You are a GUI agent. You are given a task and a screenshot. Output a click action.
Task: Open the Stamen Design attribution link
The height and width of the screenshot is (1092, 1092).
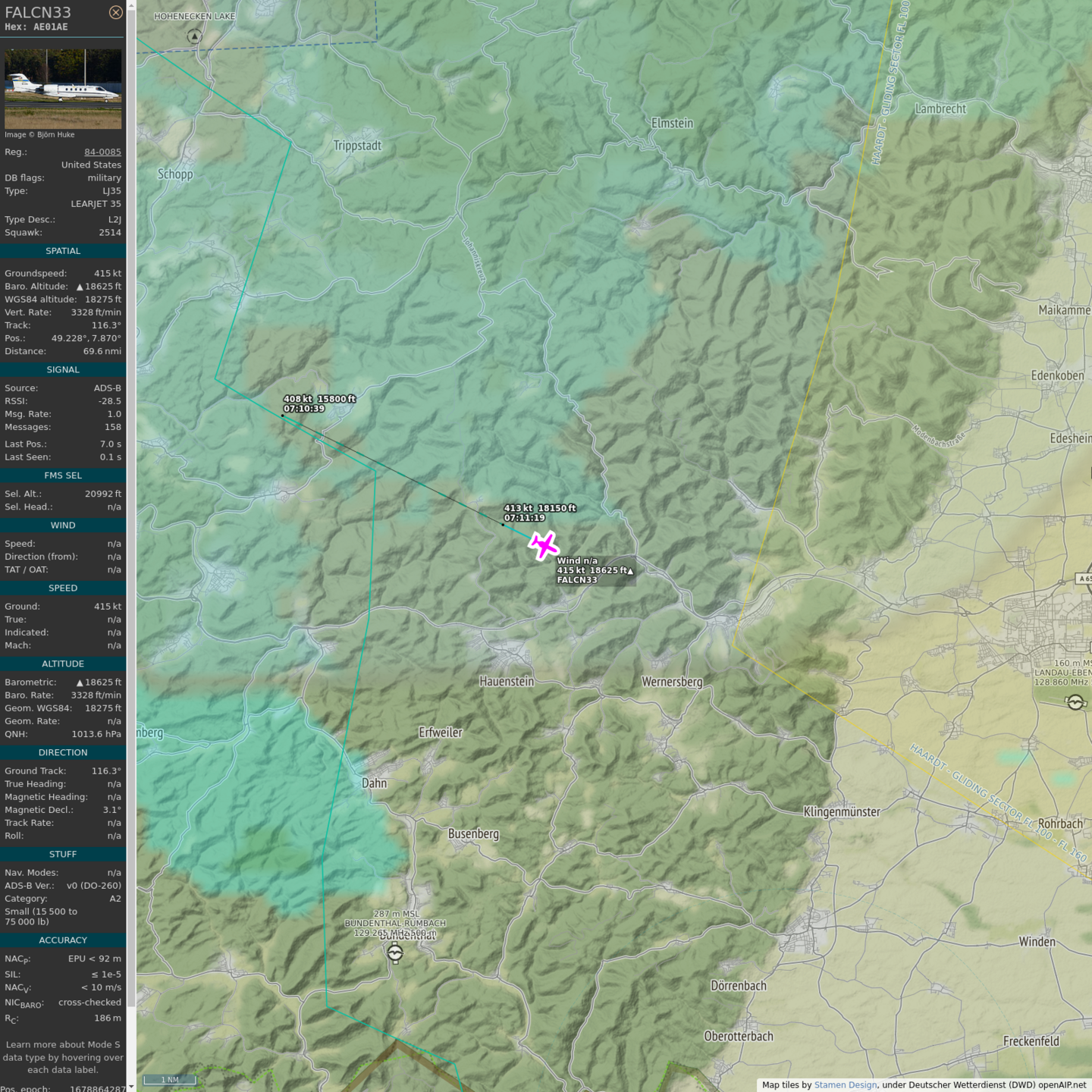(845, 1085)
